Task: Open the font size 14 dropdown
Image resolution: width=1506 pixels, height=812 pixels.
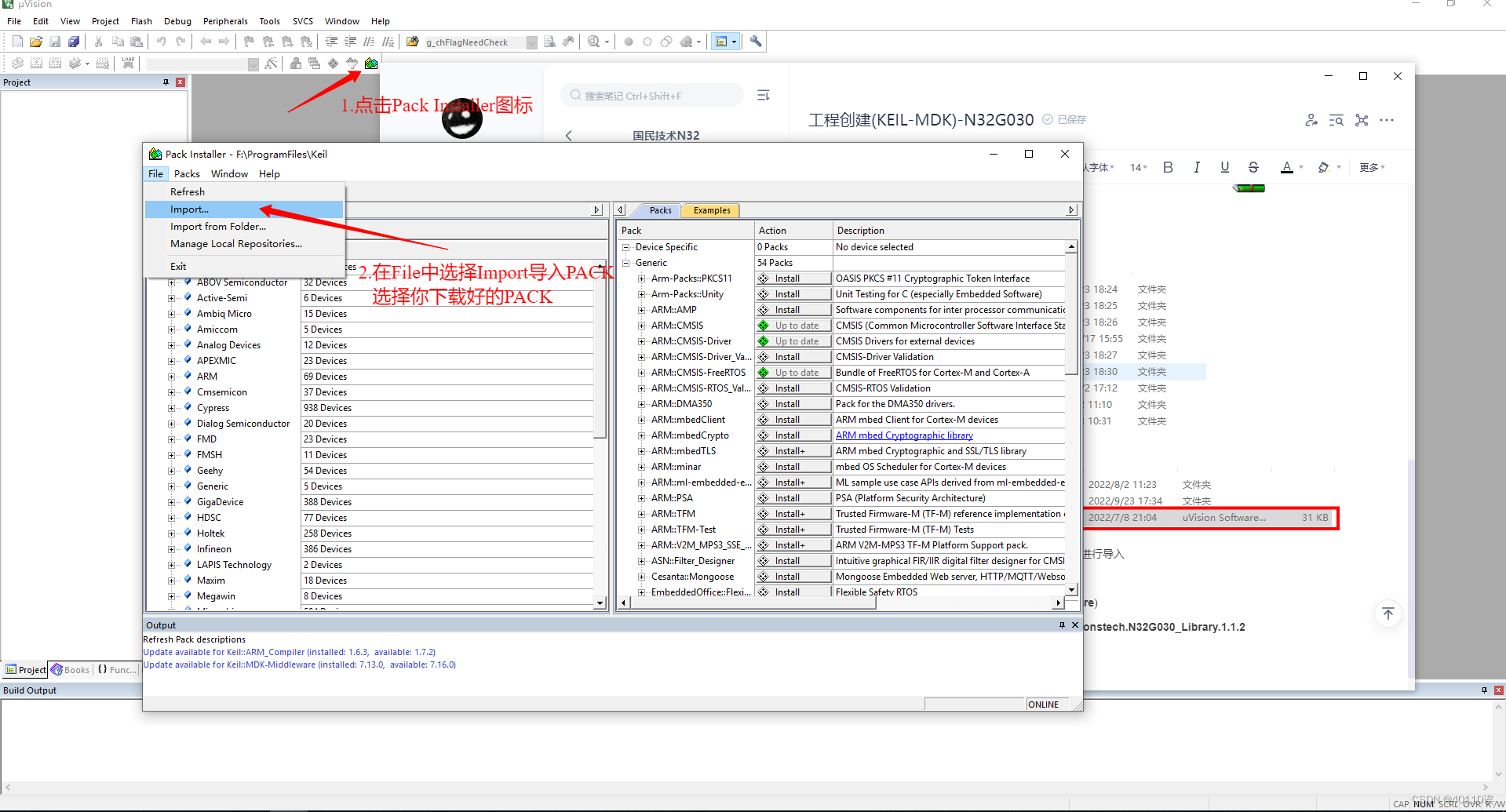Action: [1138, 167]
